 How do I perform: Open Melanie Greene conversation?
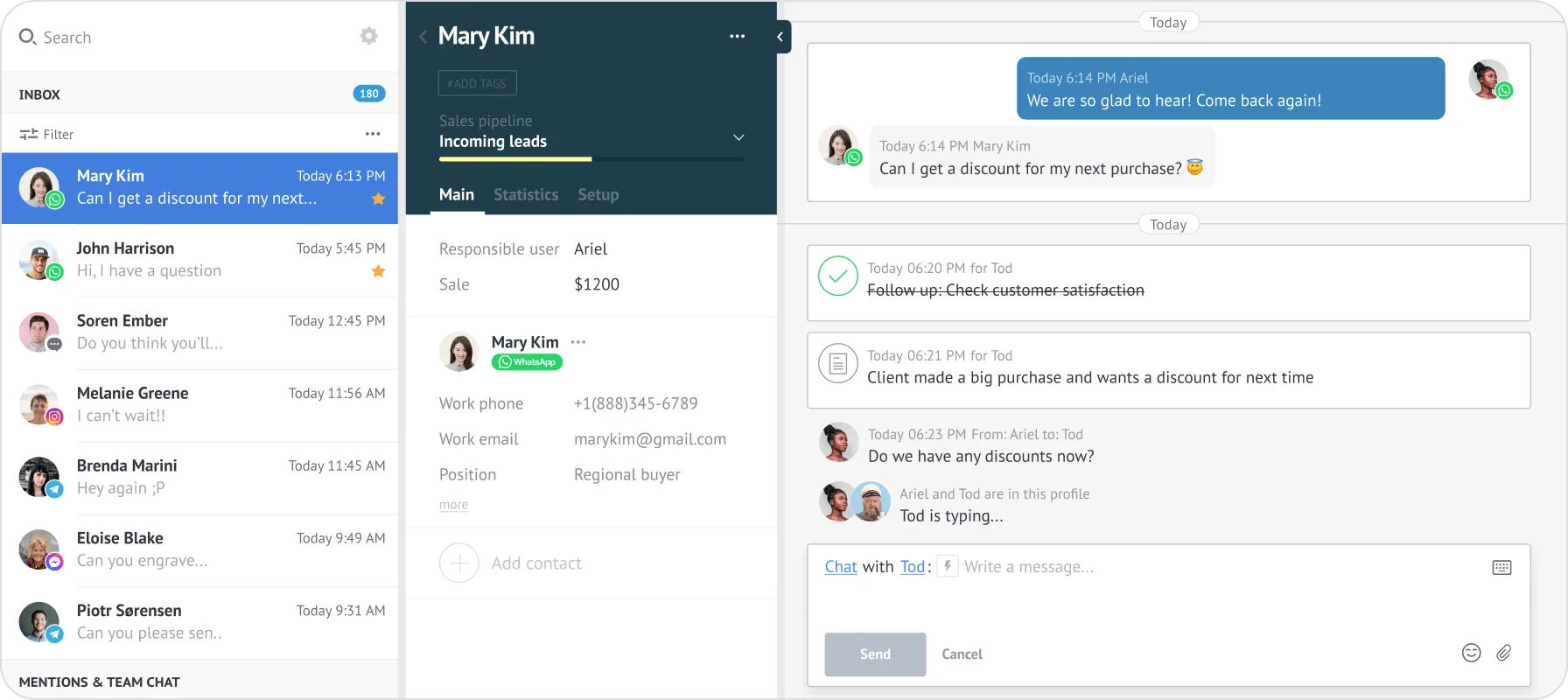[199, 405]
